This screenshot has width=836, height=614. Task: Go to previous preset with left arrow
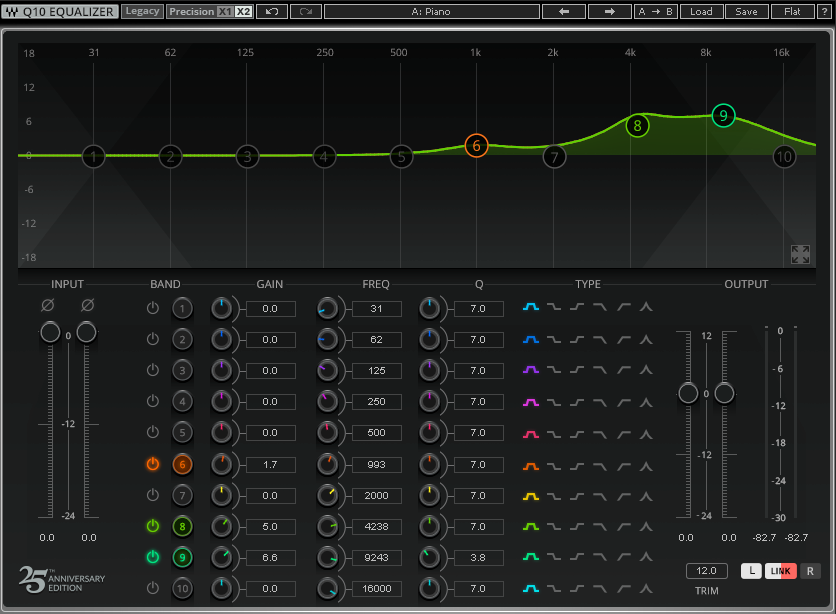tap(564, 11)
